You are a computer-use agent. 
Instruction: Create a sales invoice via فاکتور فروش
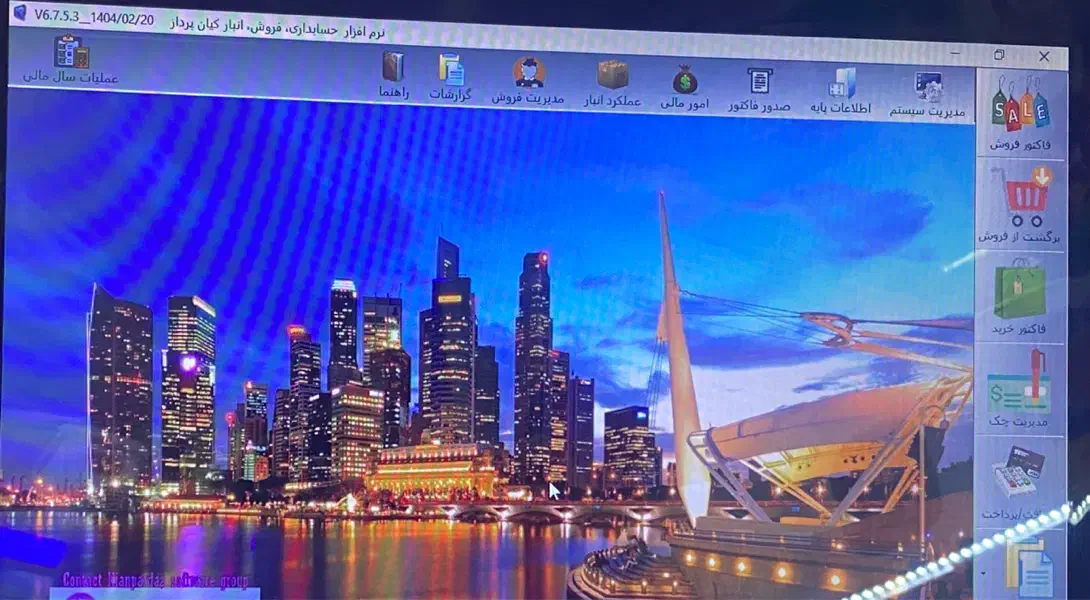click(1020, 115)
